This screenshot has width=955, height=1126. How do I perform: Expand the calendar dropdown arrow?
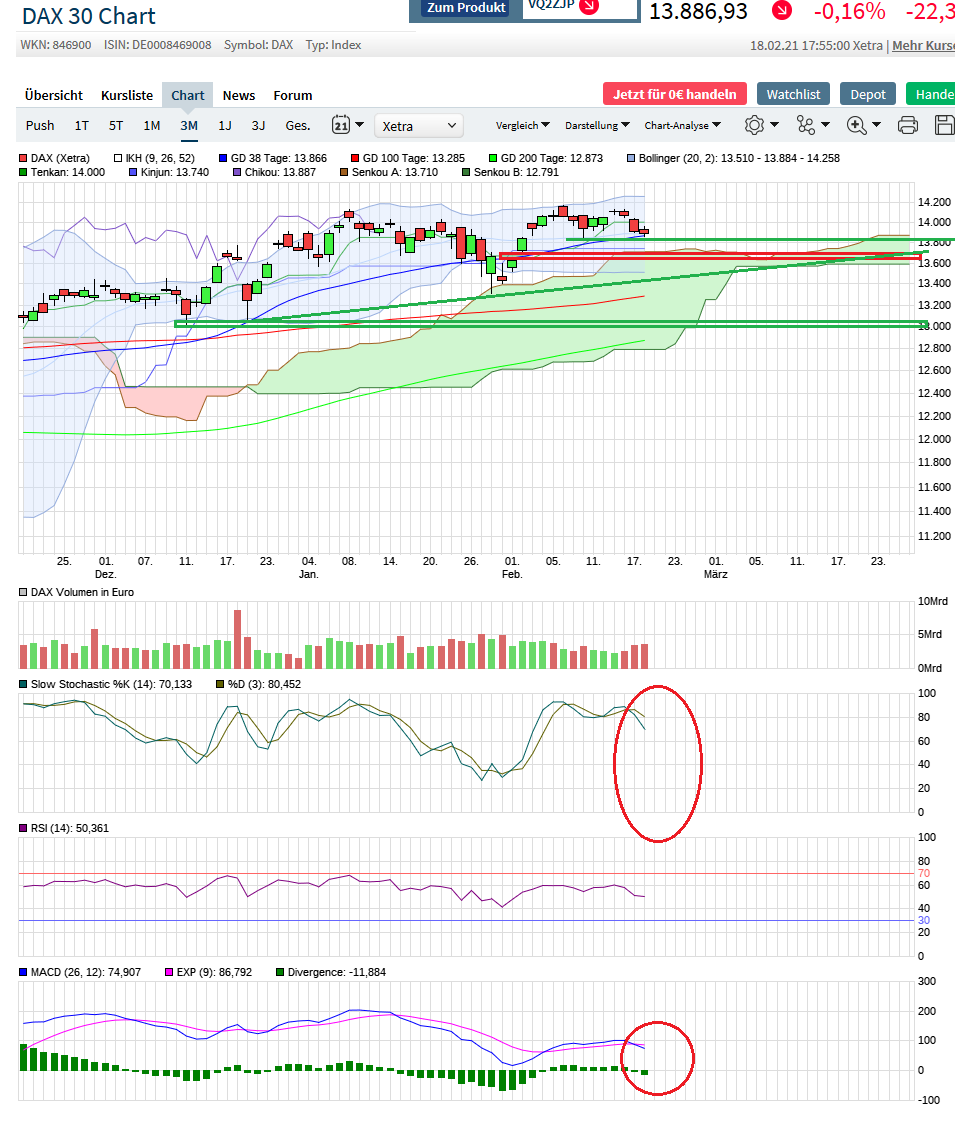359,125
